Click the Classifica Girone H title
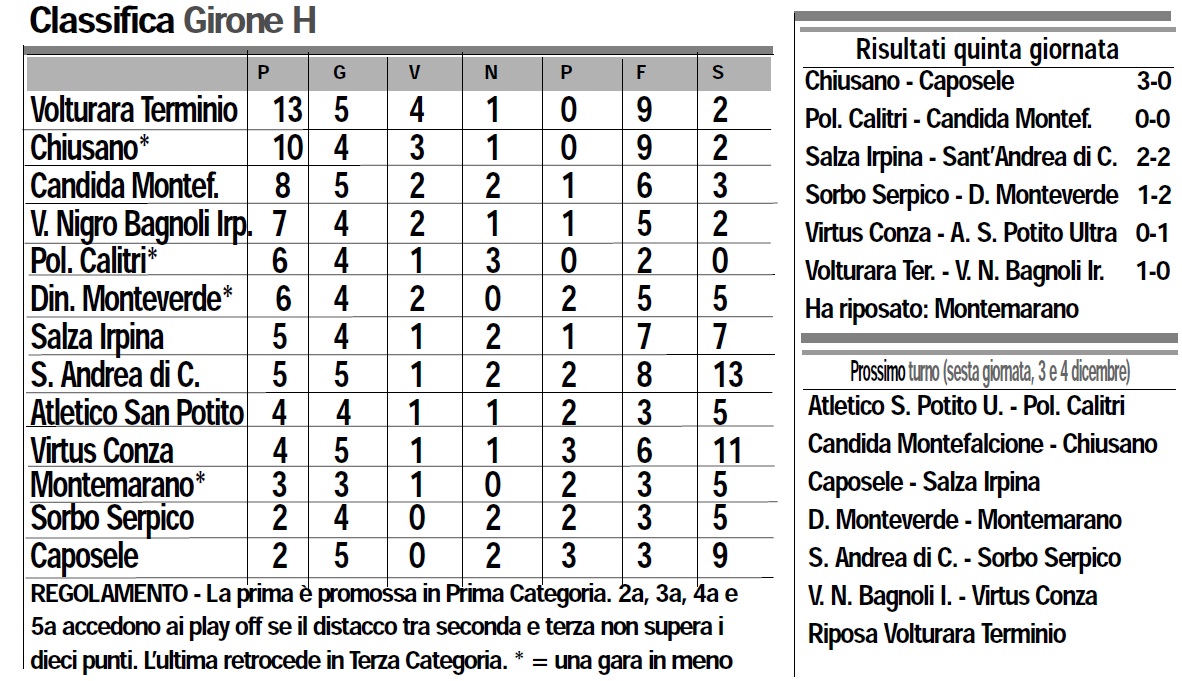 (172, 21)
